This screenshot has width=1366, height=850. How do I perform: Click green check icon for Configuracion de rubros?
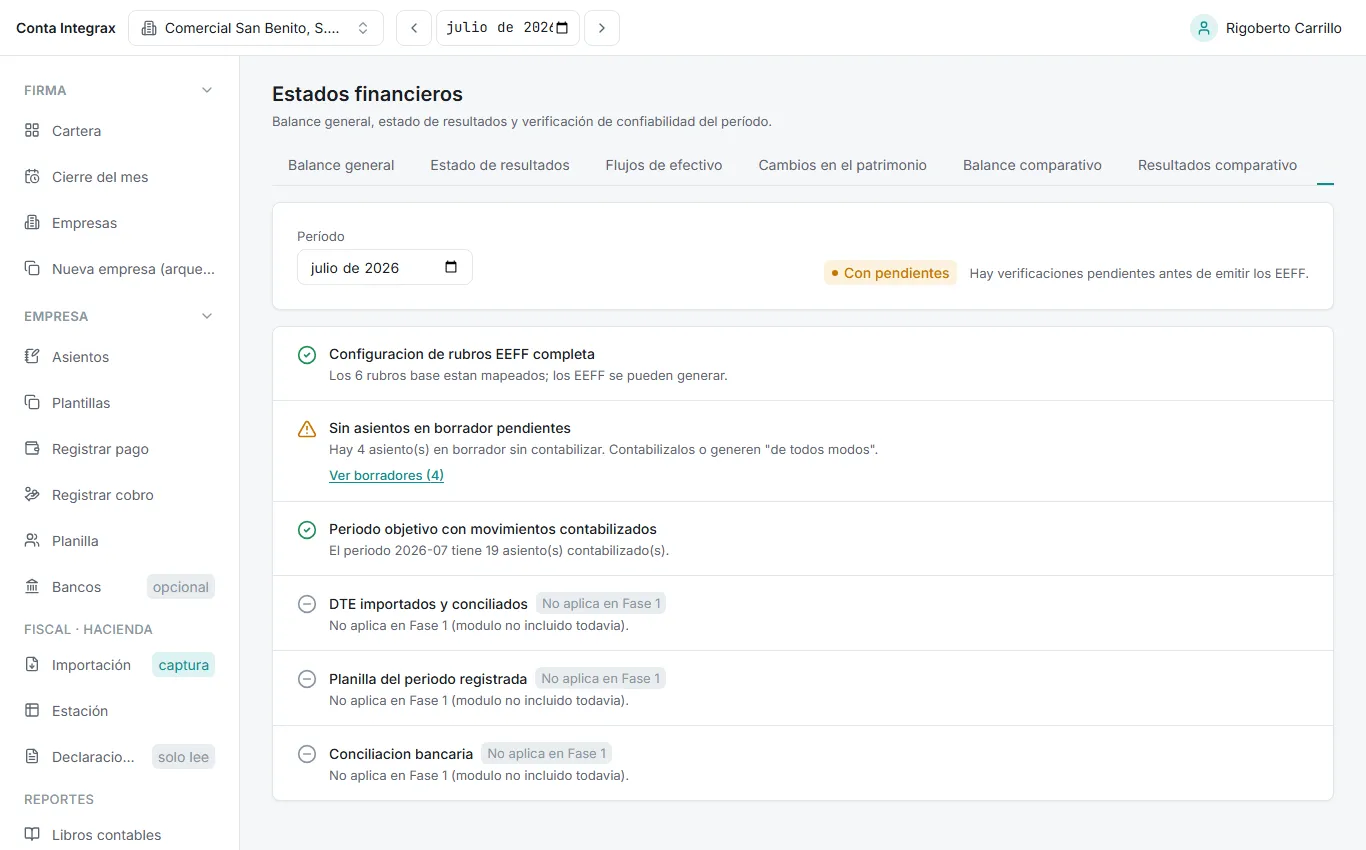tap(307, 355)
